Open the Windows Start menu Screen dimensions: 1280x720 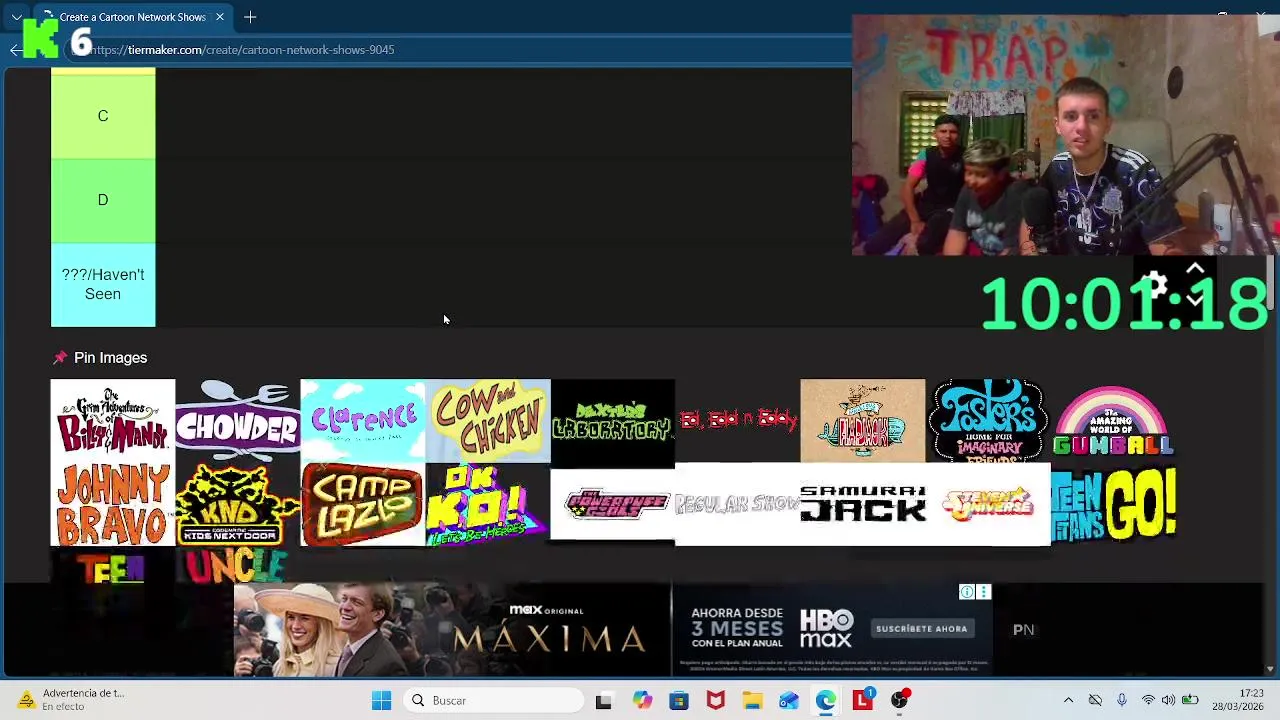point(381,701)
